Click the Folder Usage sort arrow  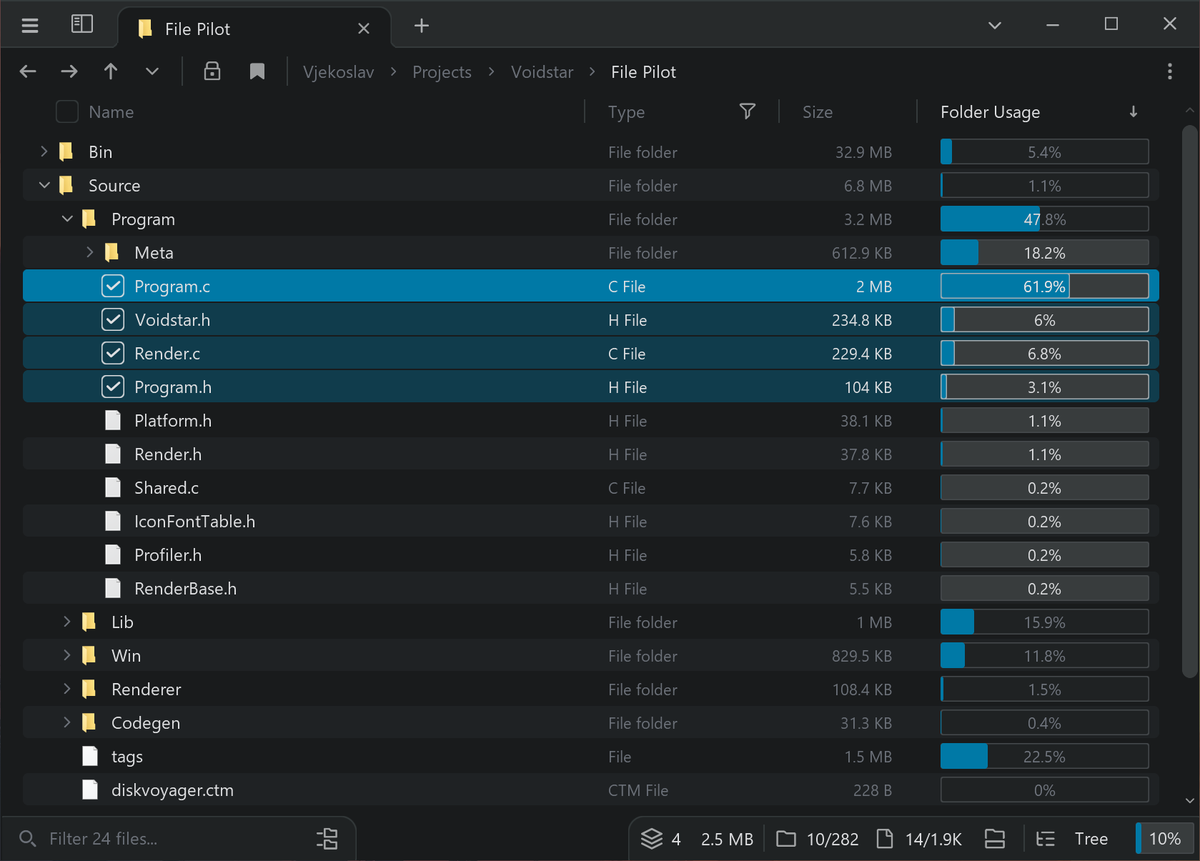tap(1133, 112)
